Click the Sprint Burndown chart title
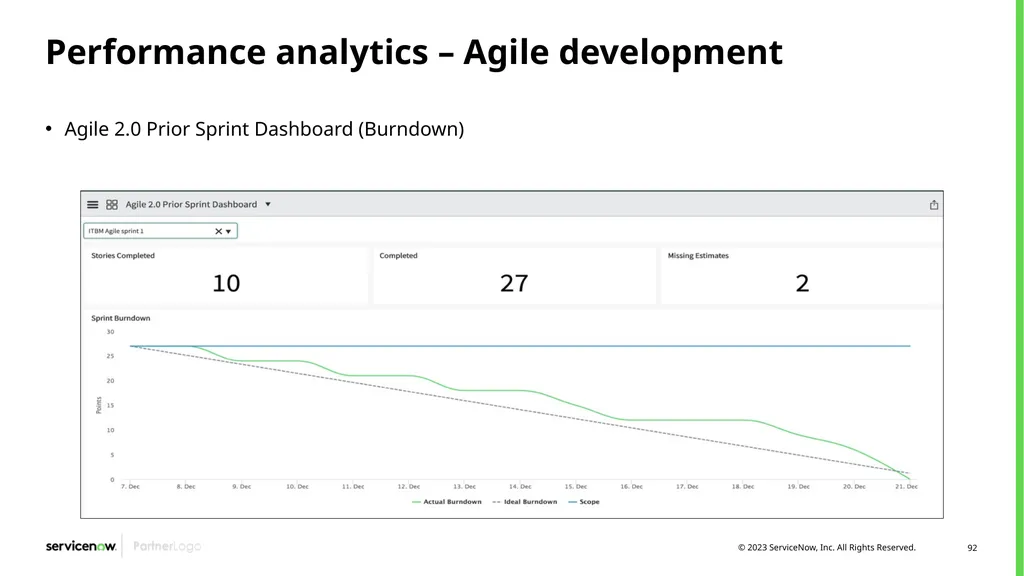 coord(121,318)
